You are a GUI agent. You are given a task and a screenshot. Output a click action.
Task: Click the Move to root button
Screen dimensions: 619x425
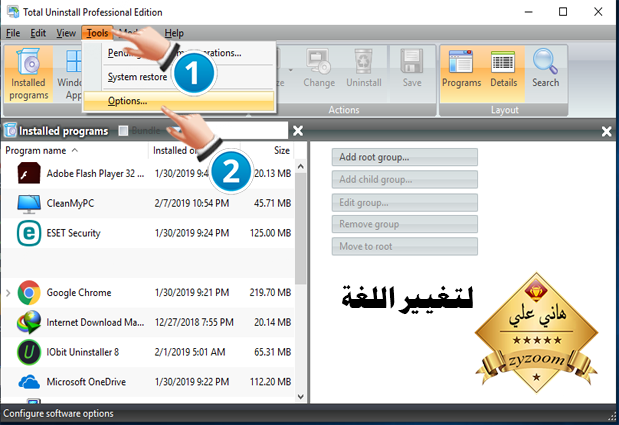coord(405,247)
